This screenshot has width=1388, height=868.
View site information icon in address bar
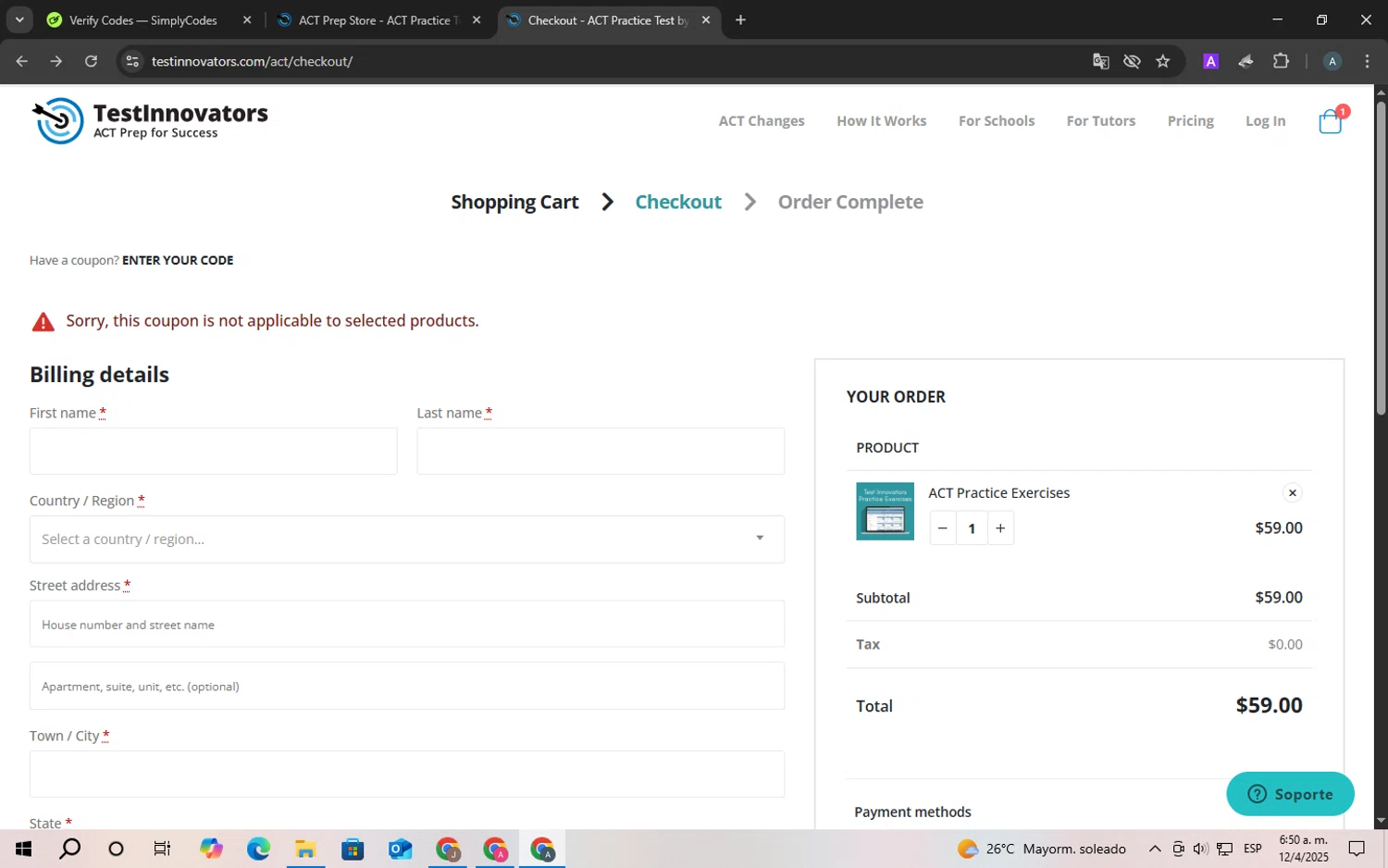pos(132,61)
